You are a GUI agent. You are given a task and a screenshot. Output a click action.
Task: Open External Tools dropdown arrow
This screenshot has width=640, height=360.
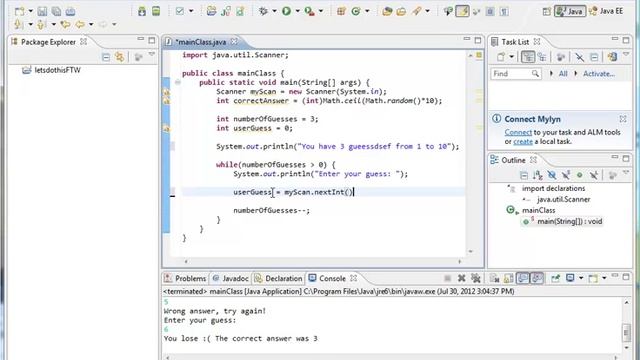point(321,11)
